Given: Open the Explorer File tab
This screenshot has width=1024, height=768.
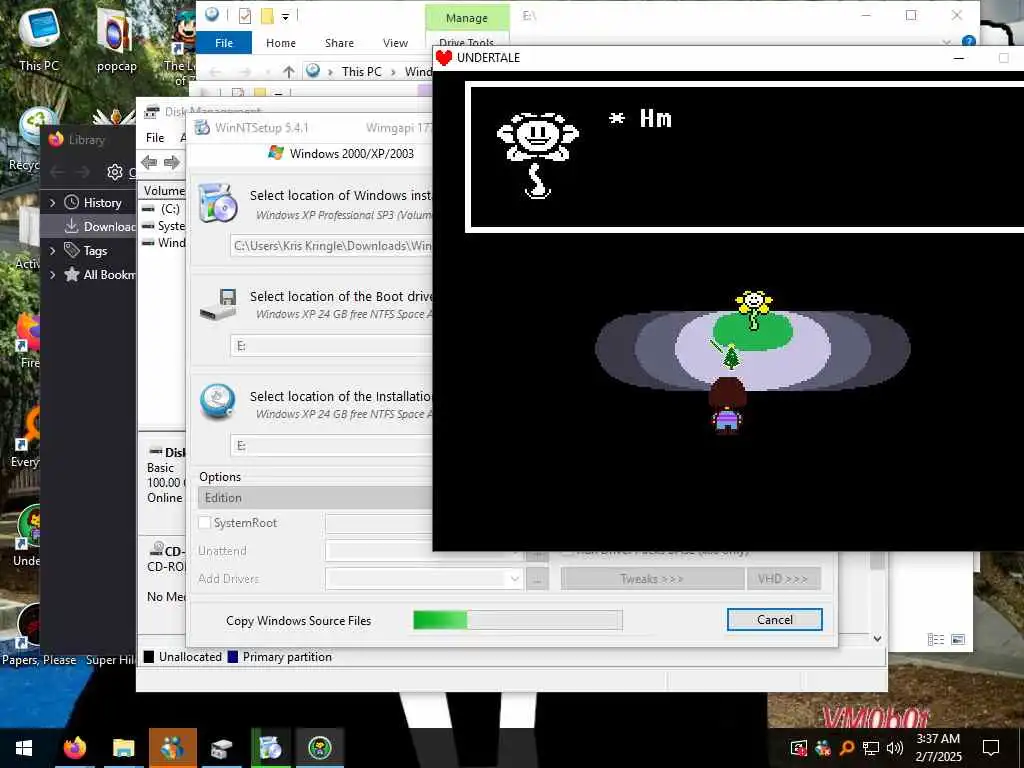Looking at the screenshot, I should coord(224,42).
